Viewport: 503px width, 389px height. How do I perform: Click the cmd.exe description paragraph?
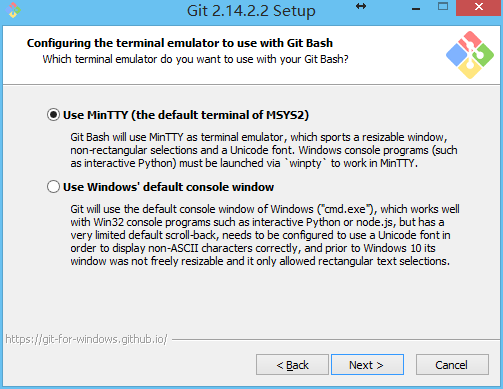click(265, 235)
